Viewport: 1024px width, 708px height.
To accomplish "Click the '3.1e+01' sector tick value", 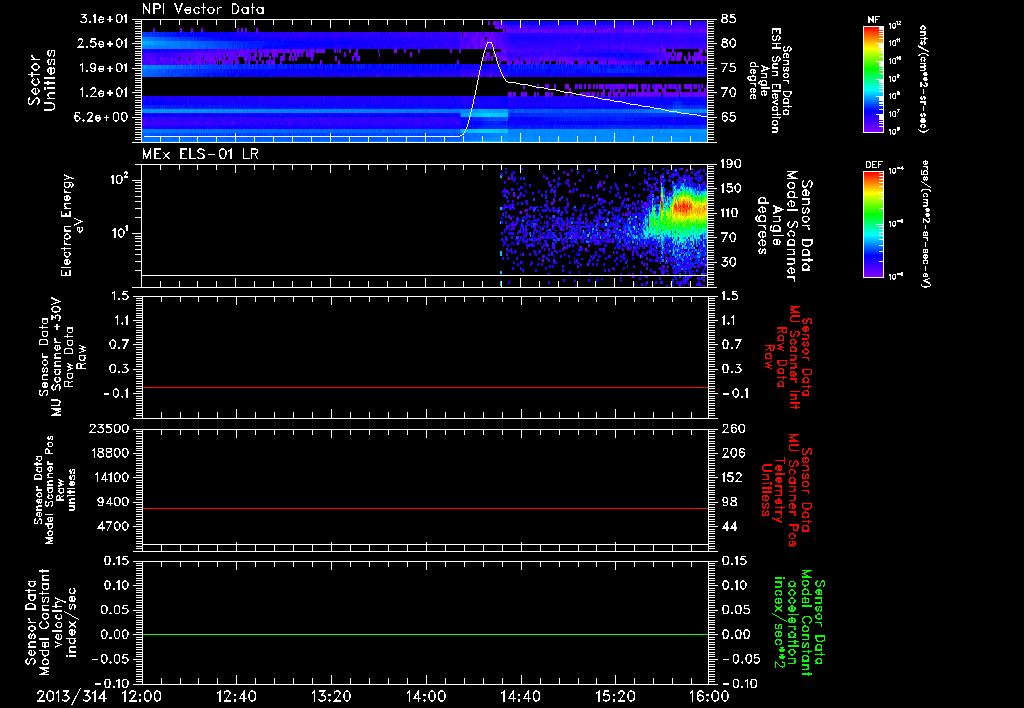I will 104,19.
